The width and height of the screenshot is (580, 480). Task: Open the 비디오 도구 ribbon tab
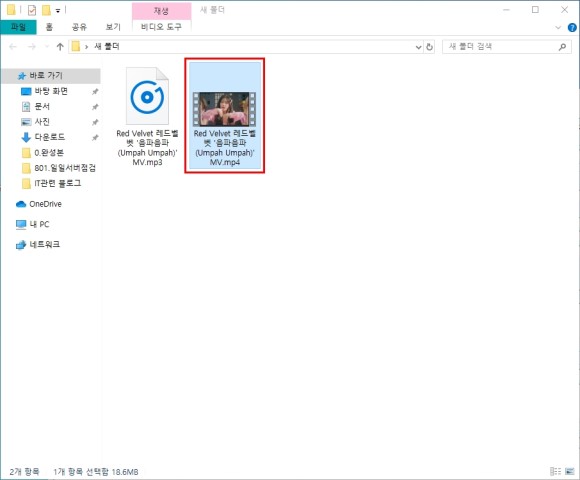(x=161, y=27)
